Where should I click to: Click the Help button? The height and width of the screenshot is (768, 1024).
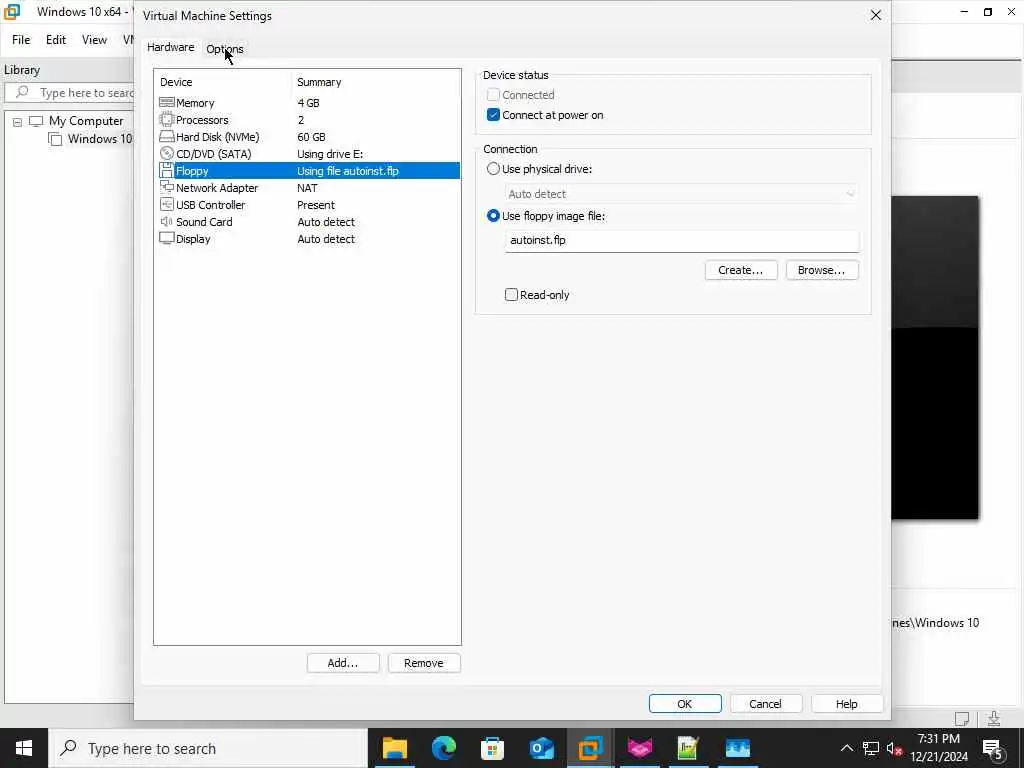coord(847,703)
